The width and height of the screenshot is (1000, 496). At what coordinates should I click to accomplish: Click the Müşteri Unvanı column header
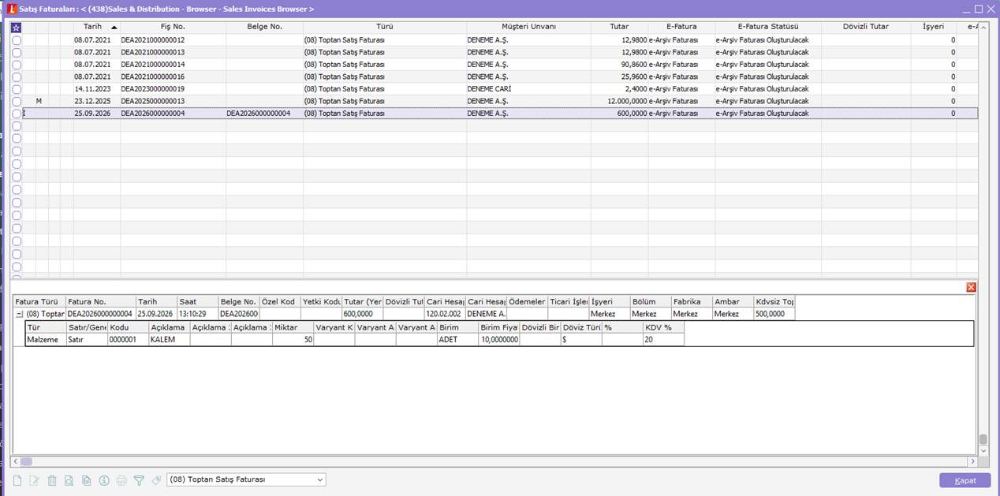point(529,27)
